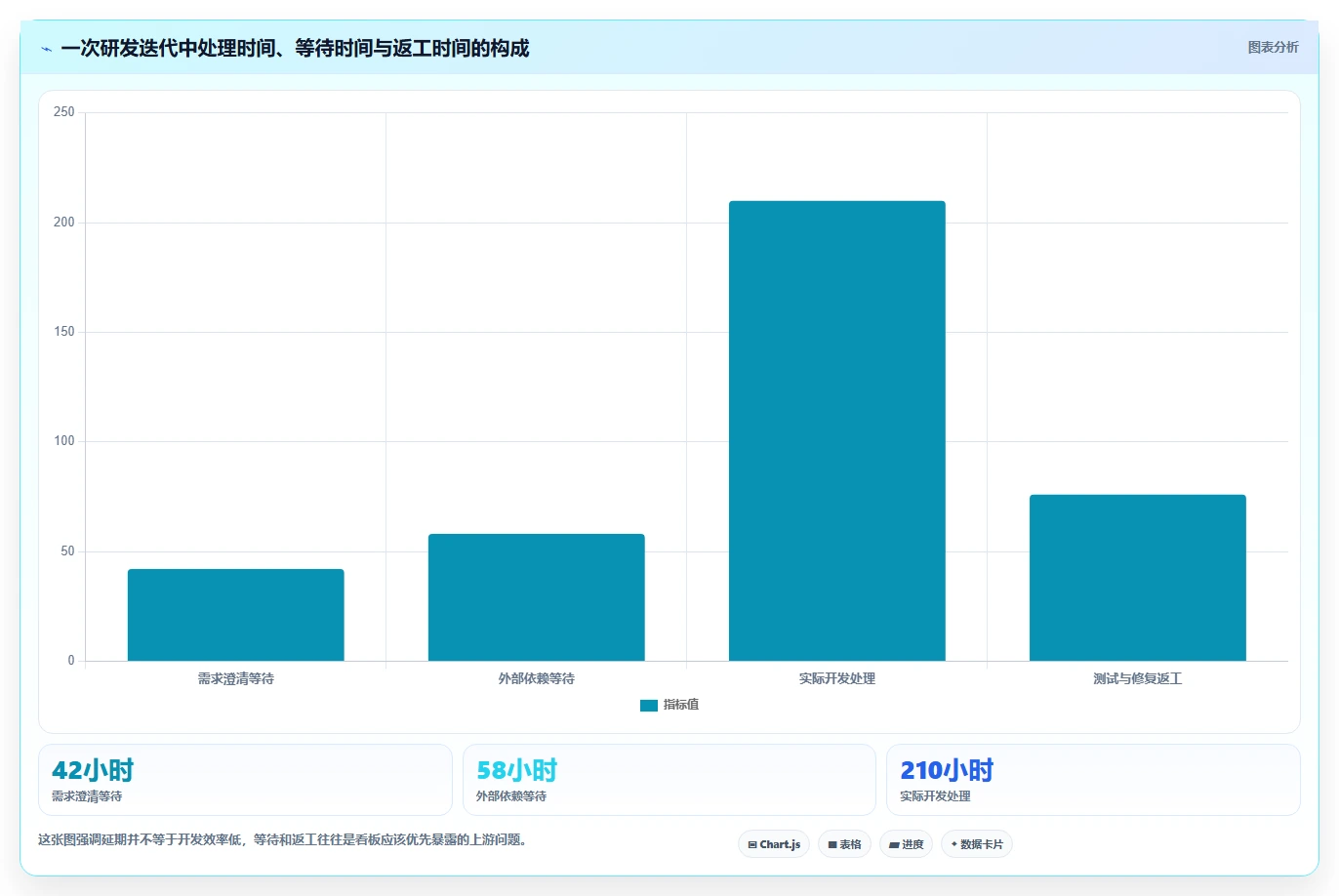Click the x-axis label 外部依赖等待

(x=537, y=678)
